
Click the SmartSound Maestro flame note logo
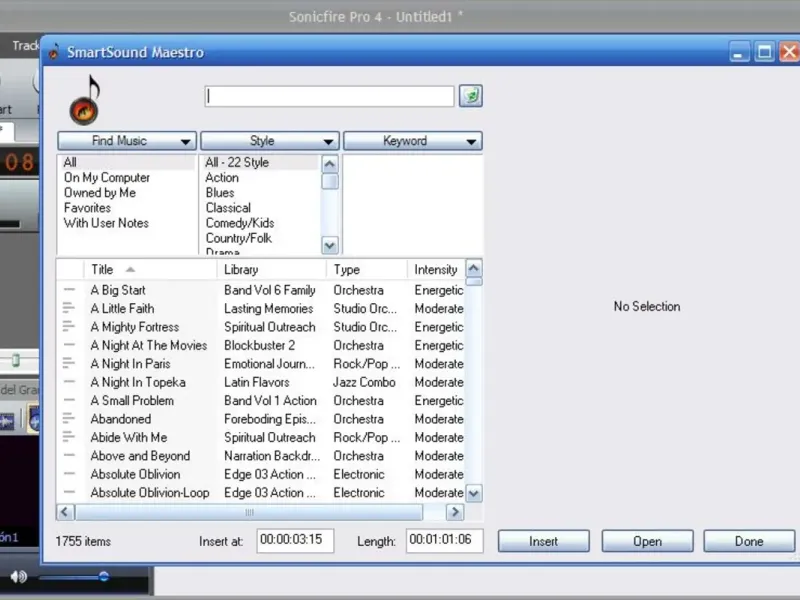(x=85, y=100)
